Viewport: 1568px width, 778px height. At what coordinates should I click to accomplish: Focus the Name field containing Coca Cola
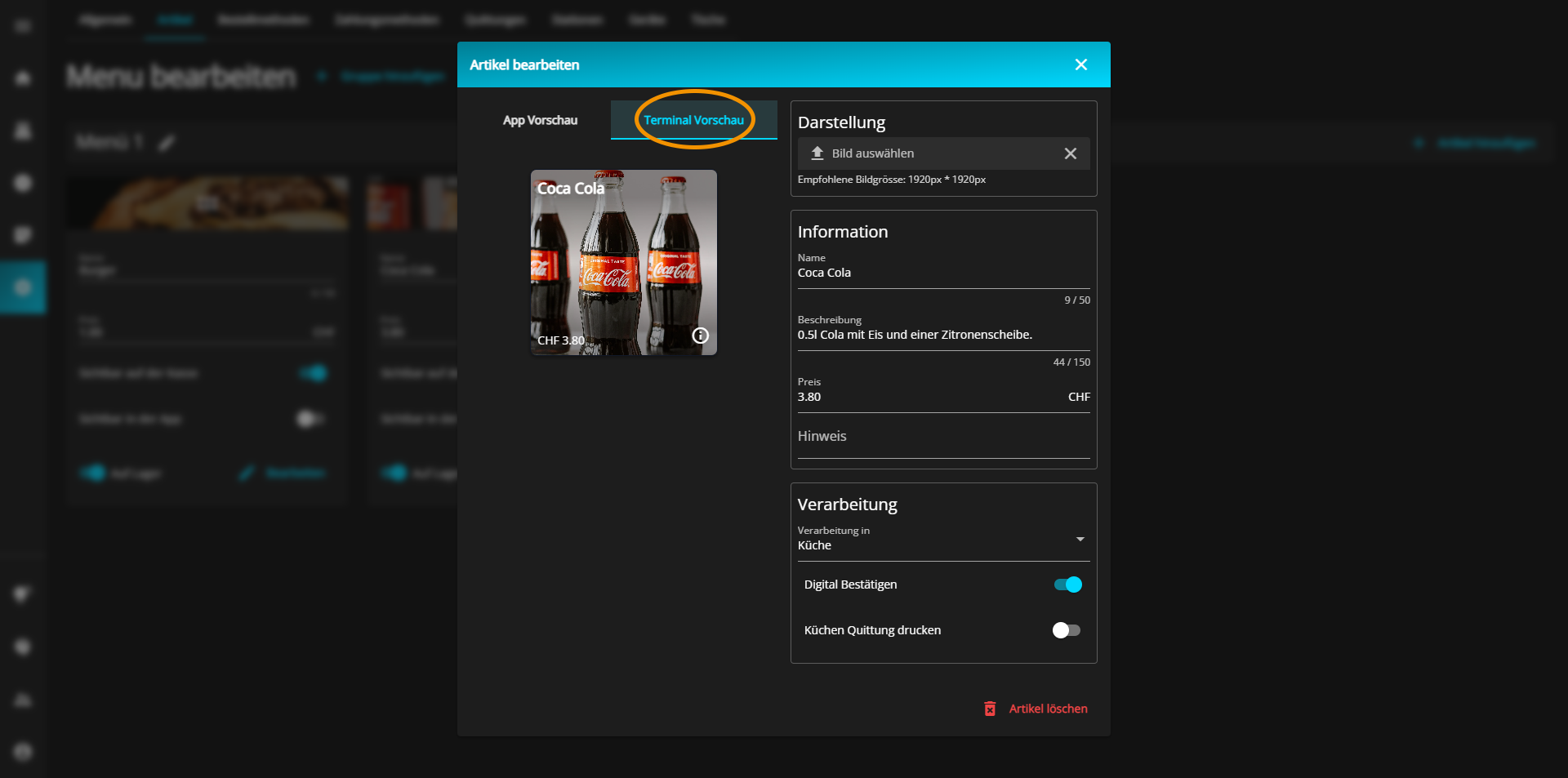944,273
